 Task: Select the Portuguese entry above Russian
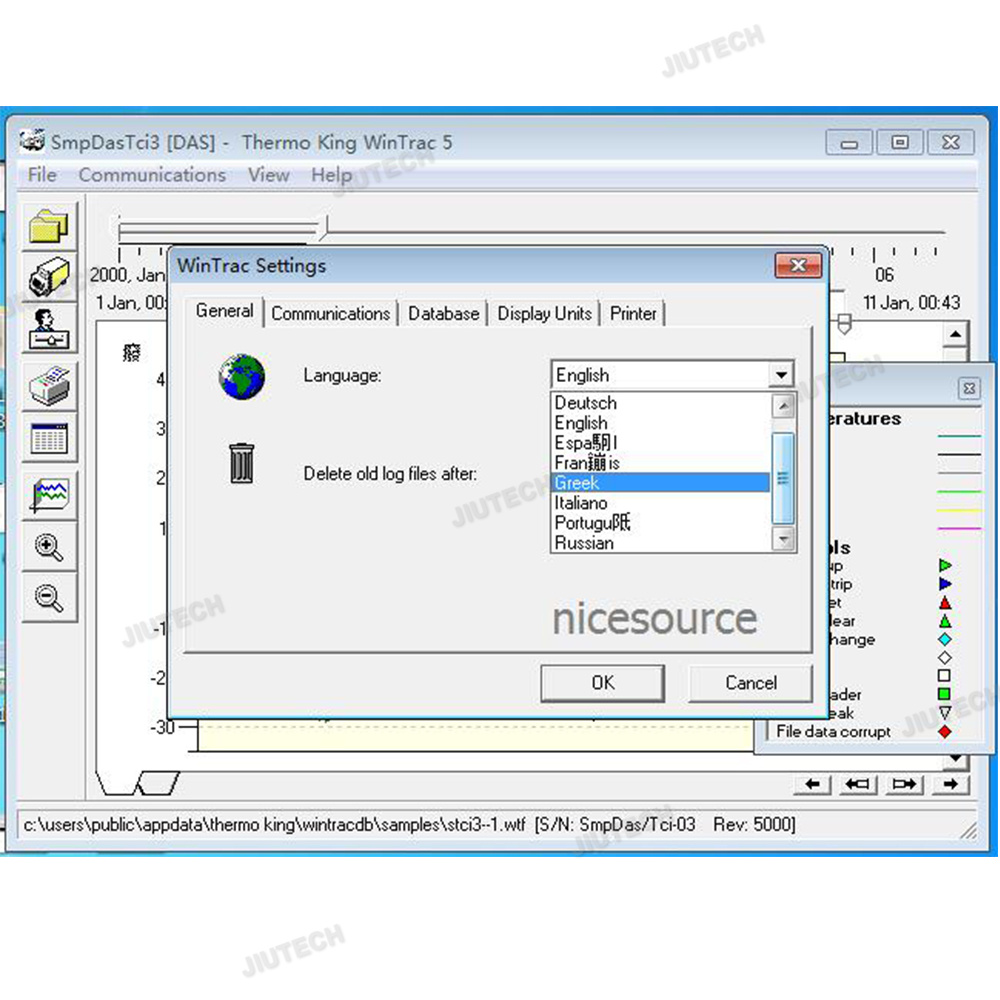pos(661,523)
